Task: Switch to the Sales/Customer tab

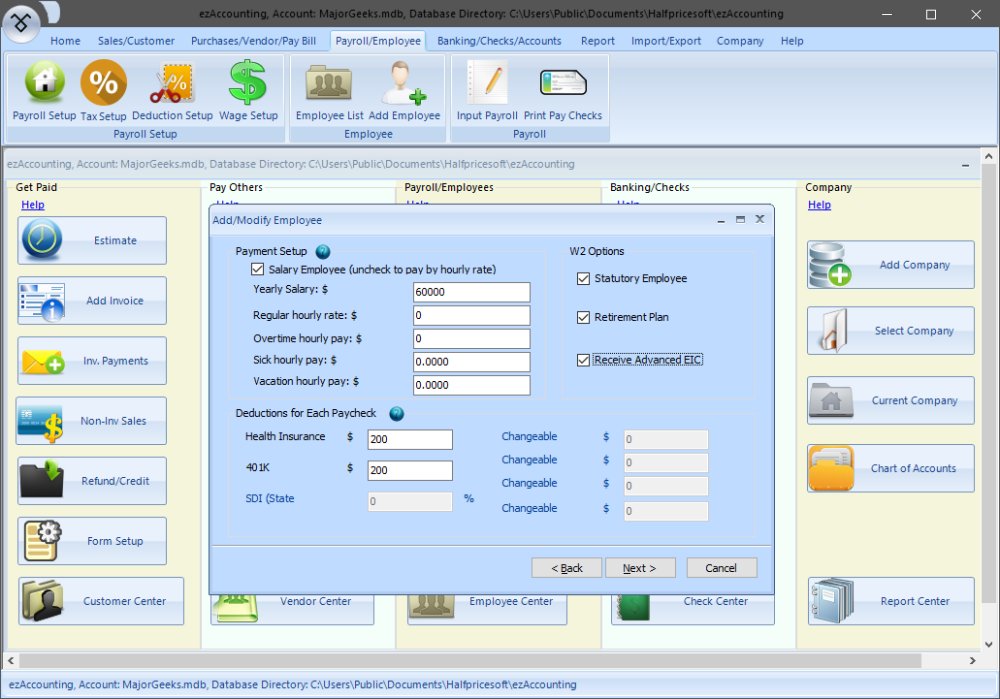Action: click(x=136, y=41)
